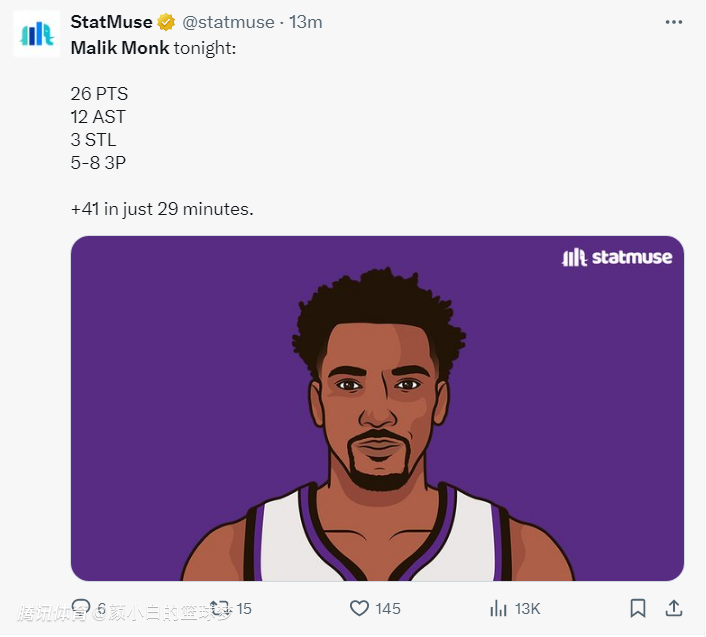Click the statmuse logo inside the image
The width and height of the screenshot is (706, 637).
[617, 257]
